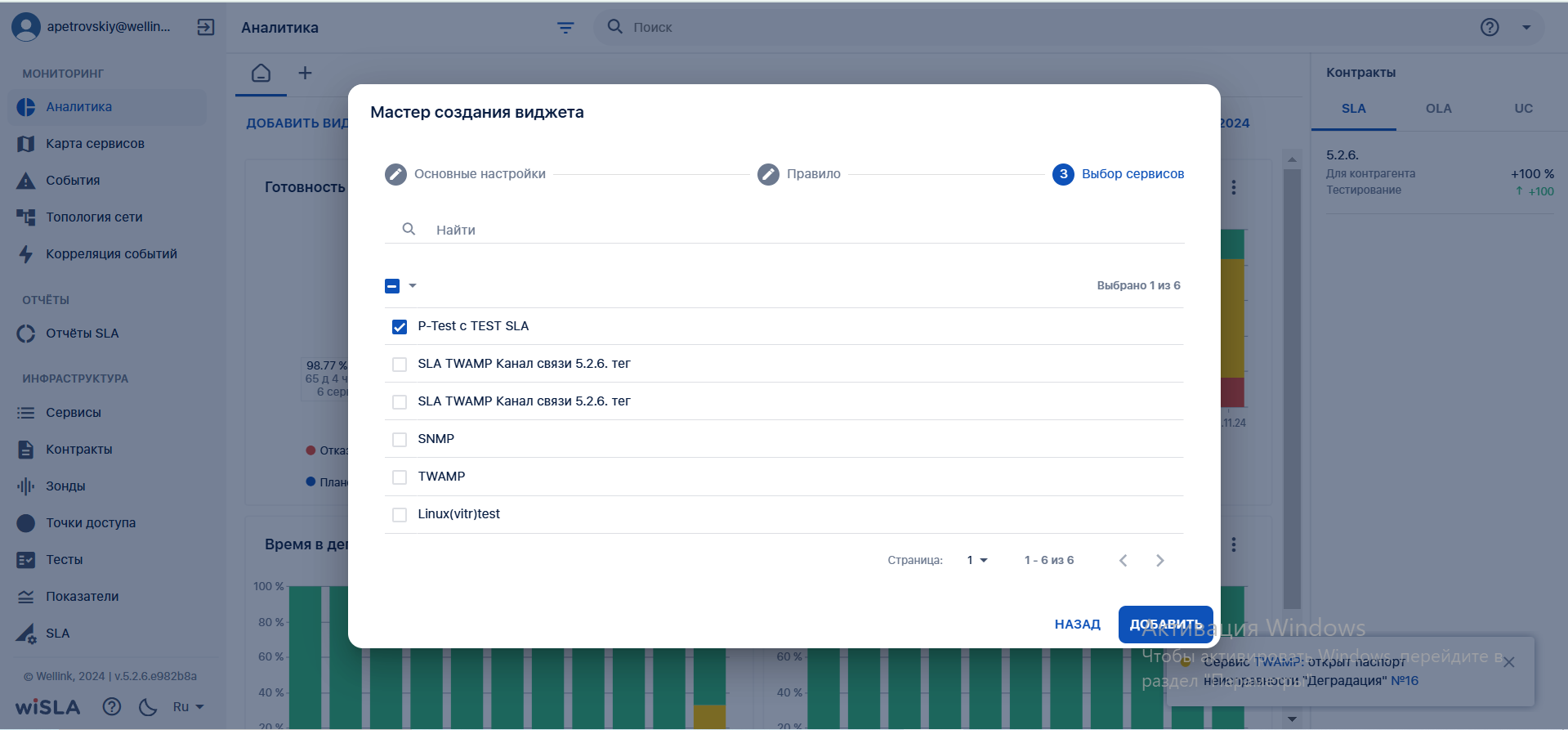The width and height of the screenshot is (1568, 730).
Task: Dismiss the TWAMP notification toast
Action: coord(1509,662)
